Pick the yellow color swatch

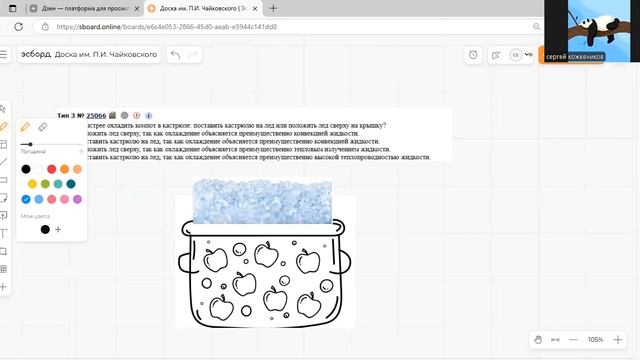32,184
